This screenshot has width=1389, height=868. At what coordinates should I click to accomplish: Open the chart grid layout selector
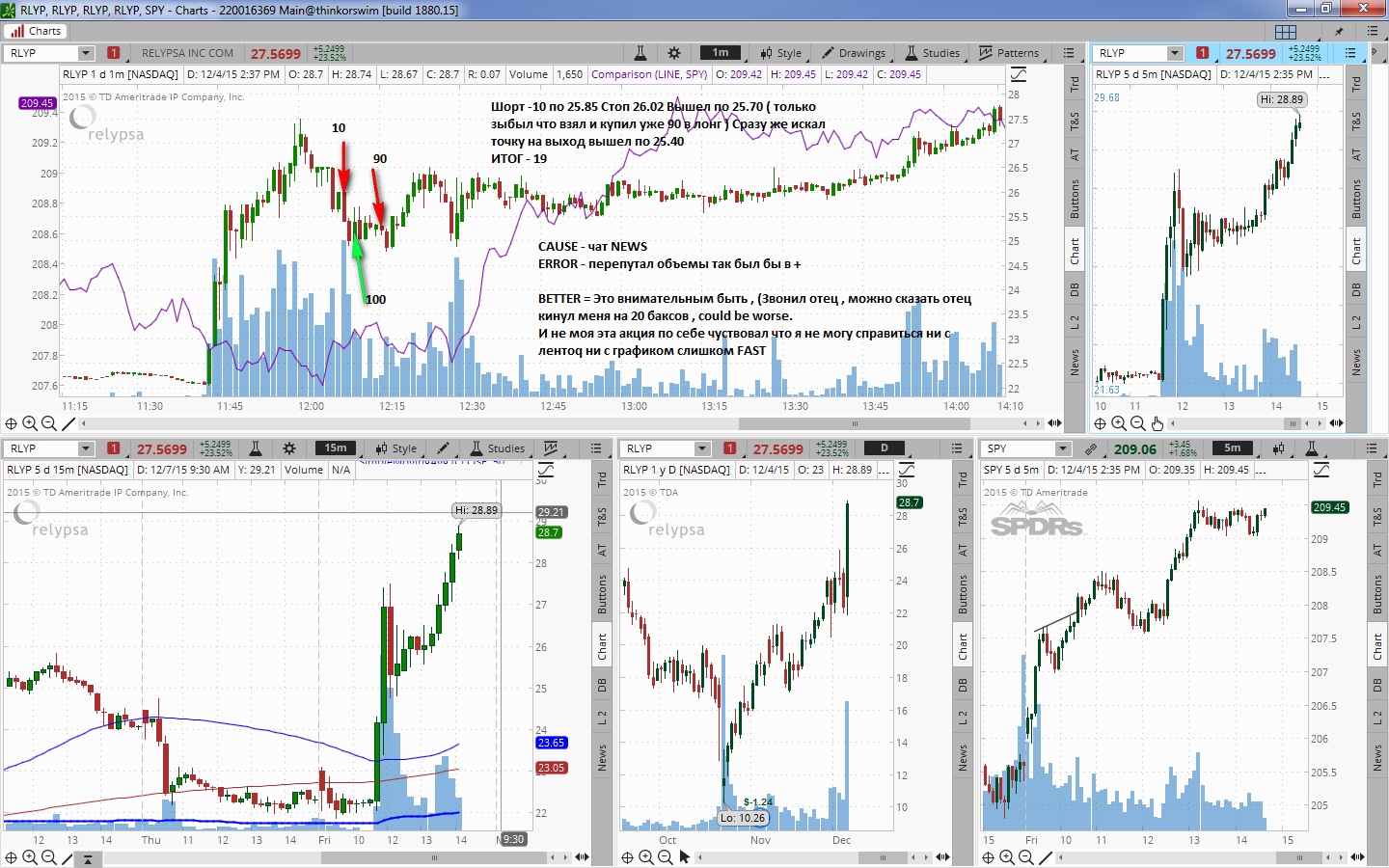click(1286, 31)
